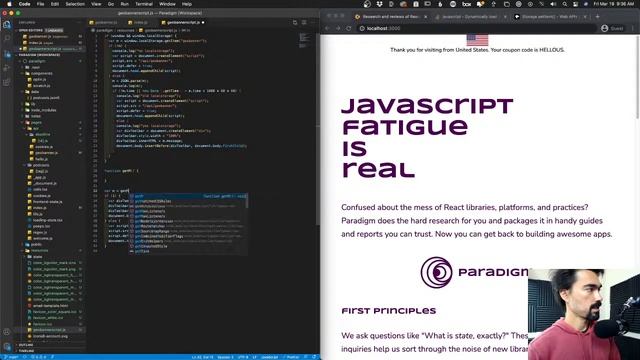Open Spotlight search in the macOS menu bar

coord(564,4)
